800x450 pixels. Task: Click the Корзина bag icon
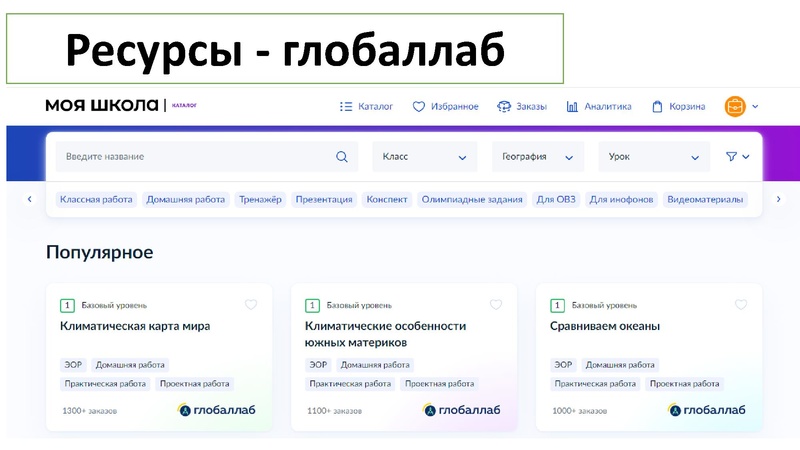pyautogui.click(x=657, y=107)
